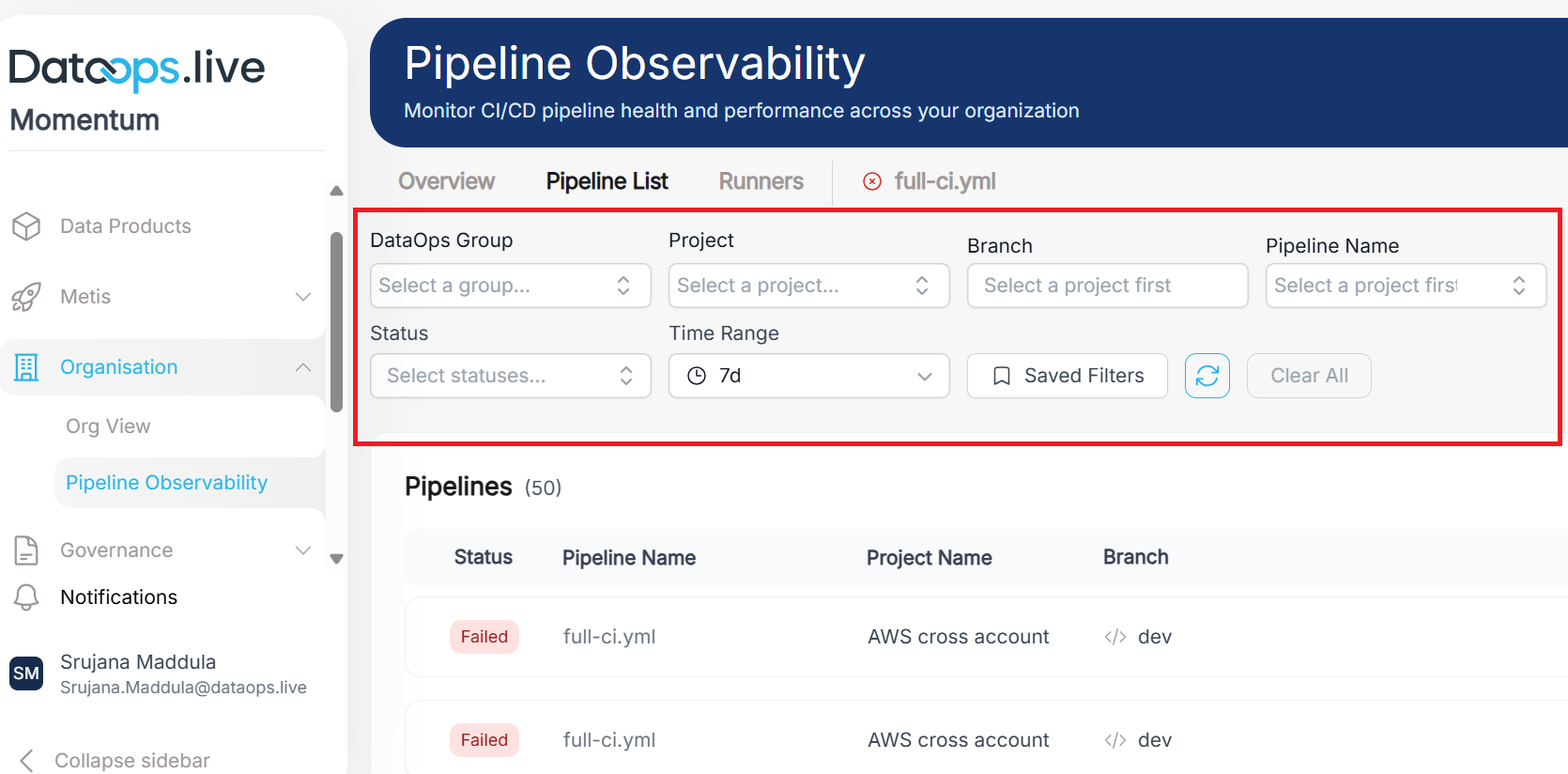The width and height of the screenshot is (1568, 774).
Task: Open the Project selection dropdown
Action: tap(808, 286)
